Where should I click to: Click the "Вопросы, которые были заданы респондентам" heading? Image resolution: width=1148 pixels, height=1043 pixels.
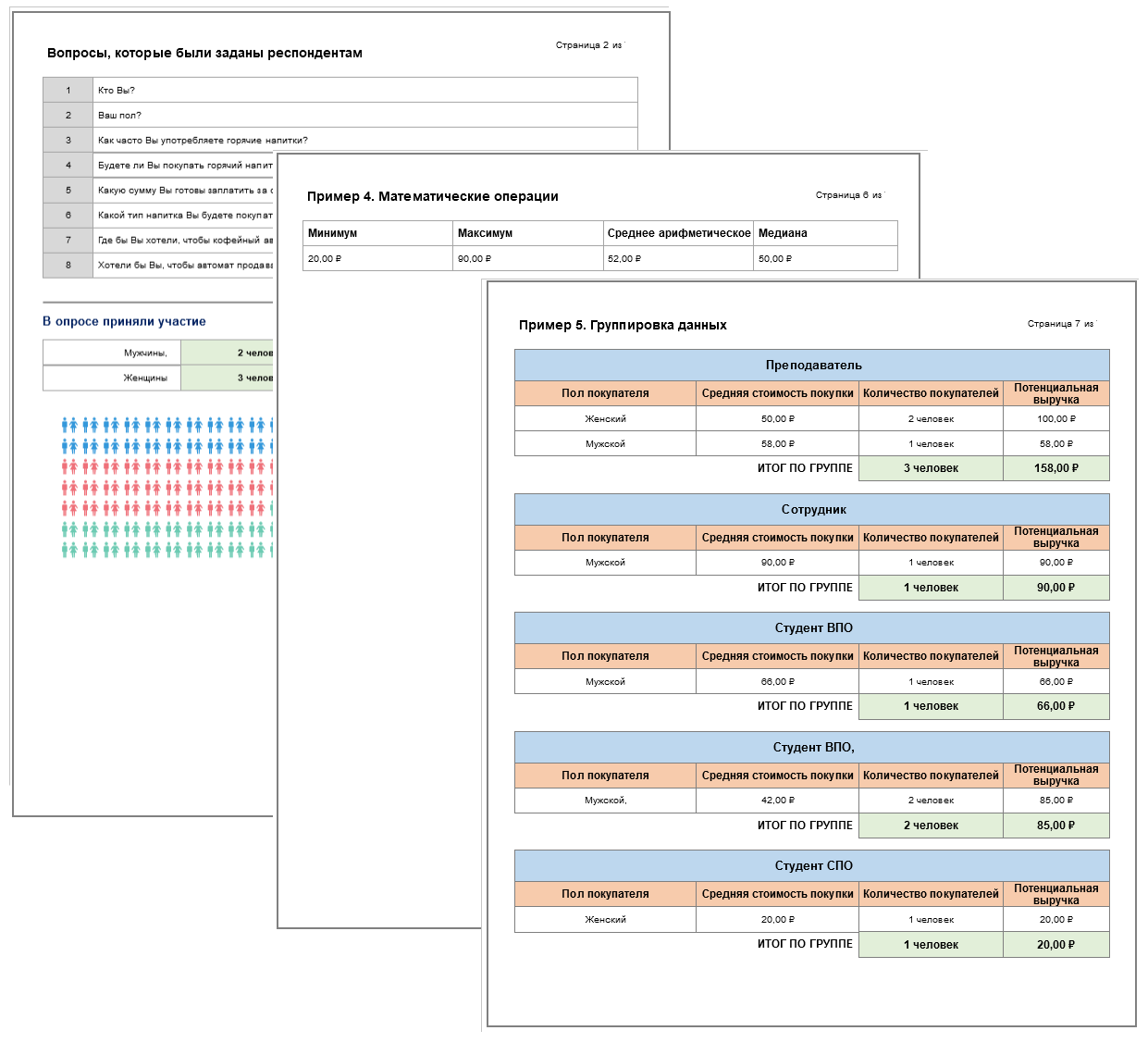tap(204, 53)
